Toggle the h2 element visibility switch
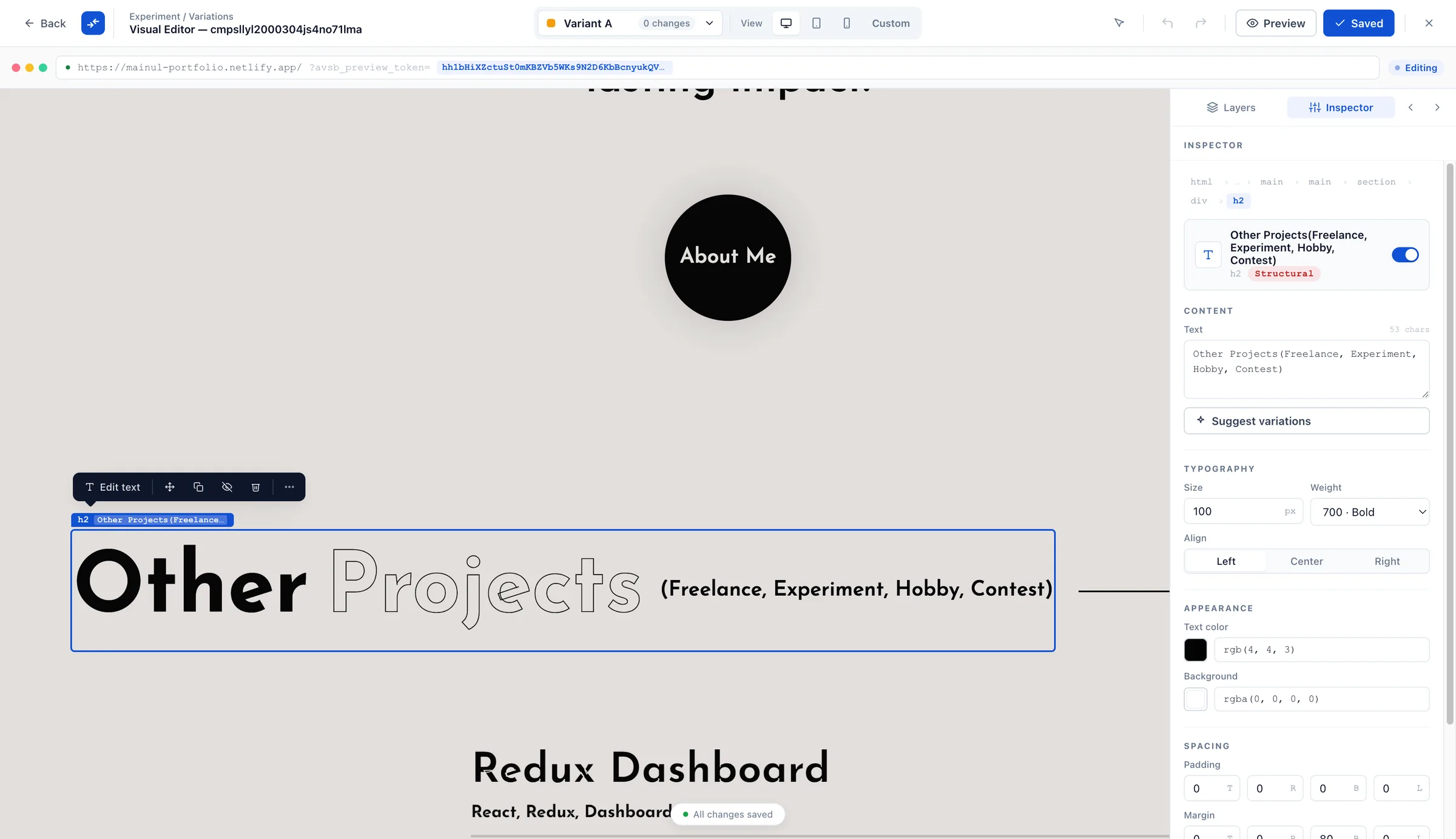The image size is (1456, 839). tap(1405, 255)
